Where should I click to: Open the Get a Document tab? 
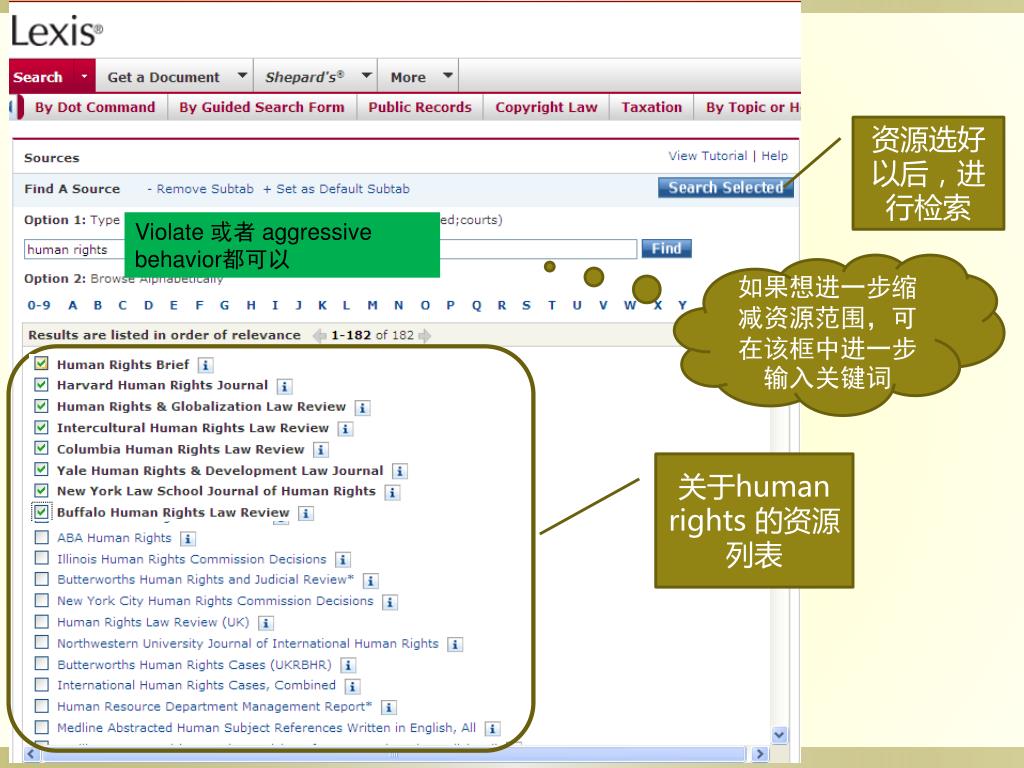163,77
